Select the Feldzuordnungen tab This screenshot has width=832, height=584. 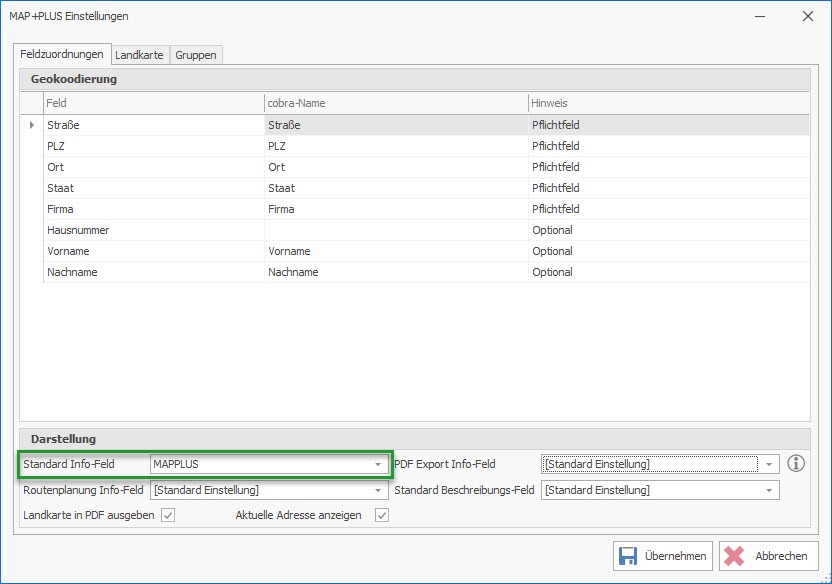(62, 54)
